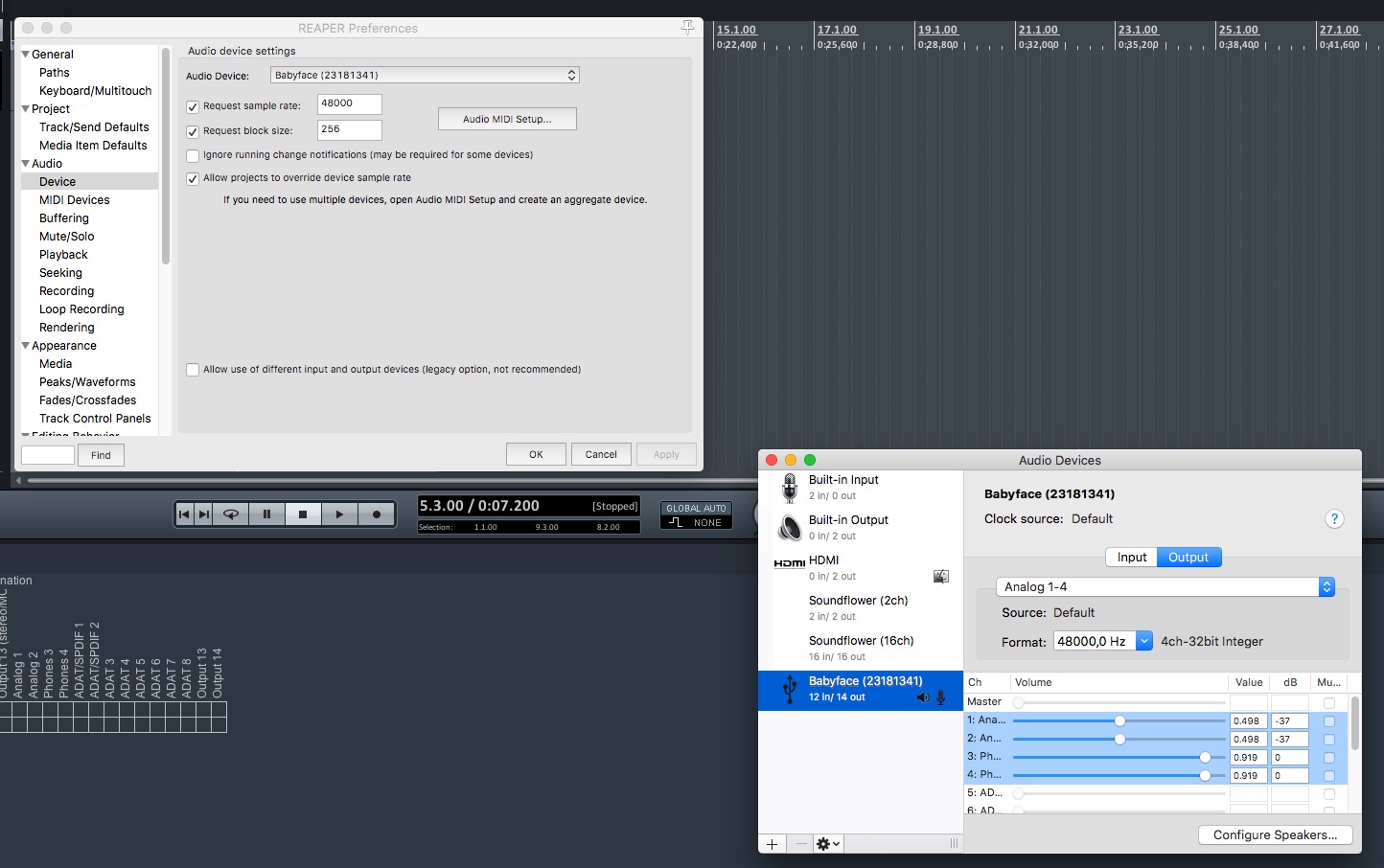This screenshot has width=1384, height=868.
Task: Start playback with the Play button
Action: 339,514
